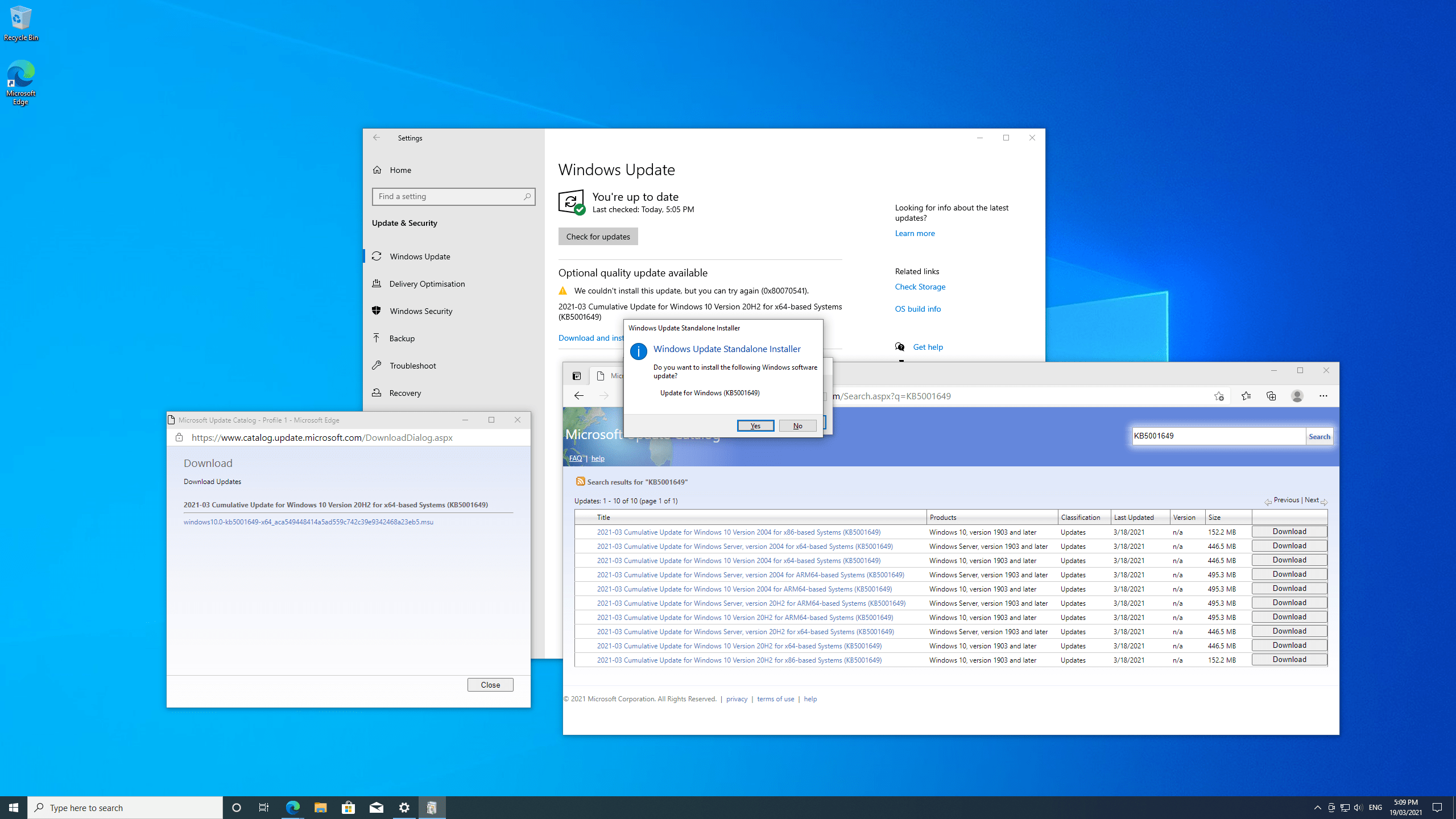Click Get help link in Settings
The height and width of the screenshot is (819, 1456).
click(x=928, y=347)
